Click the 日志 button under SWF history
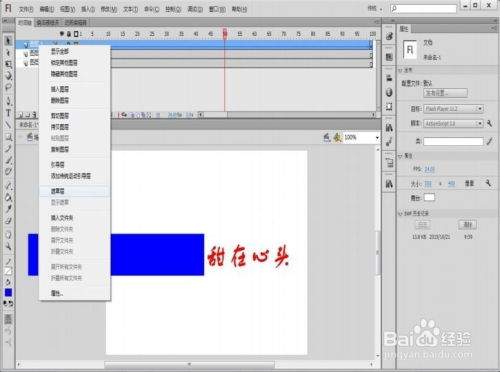This screenshot has height=372, width=500. point(422,225)
